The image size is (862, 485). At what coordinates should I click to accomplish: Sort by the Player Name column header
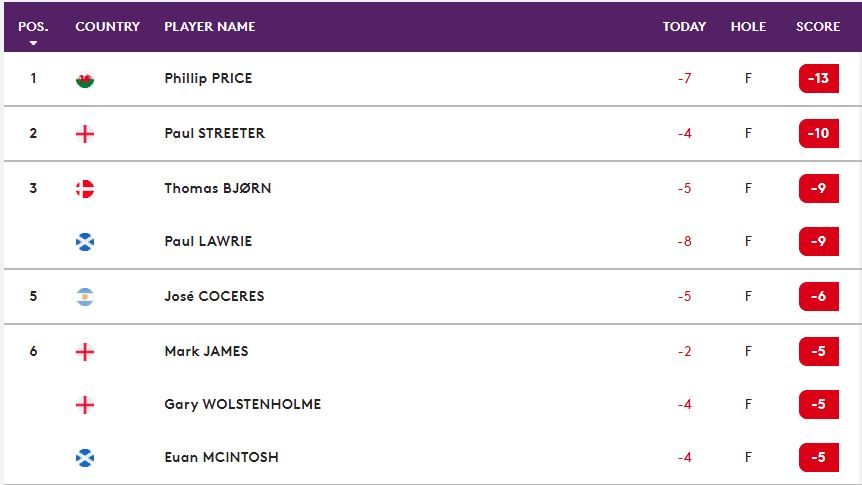coord(209,27)
